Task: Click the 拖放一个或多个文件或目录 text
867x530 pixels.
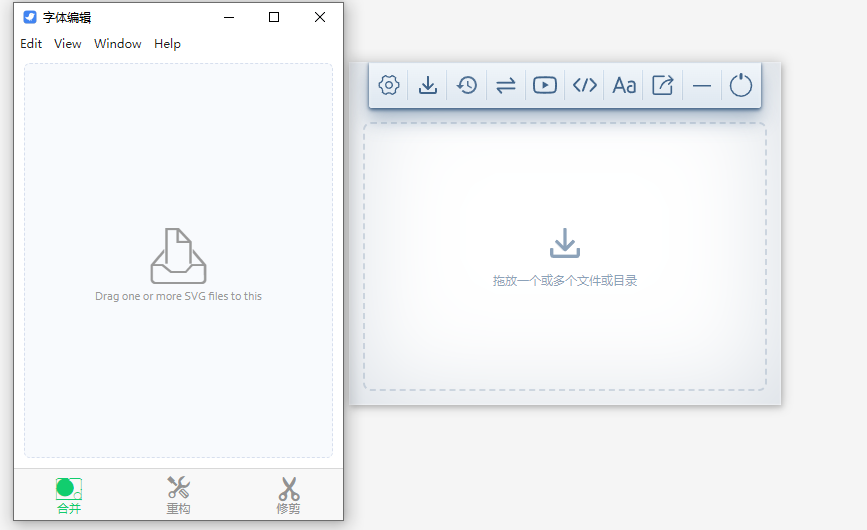Action: (x=565, y=281)
